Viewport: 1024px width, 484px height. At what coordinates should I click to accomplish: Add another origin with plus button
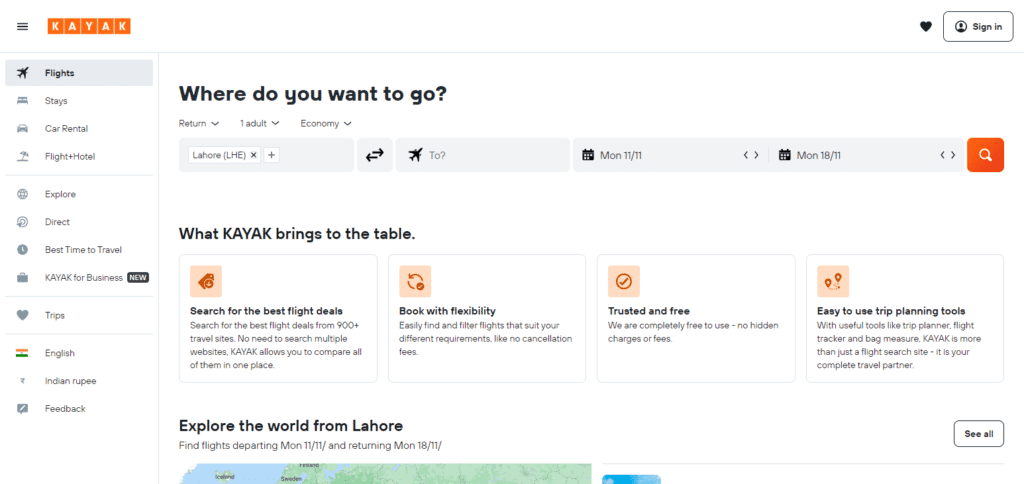pyautogui.click(x=272, y=155)
